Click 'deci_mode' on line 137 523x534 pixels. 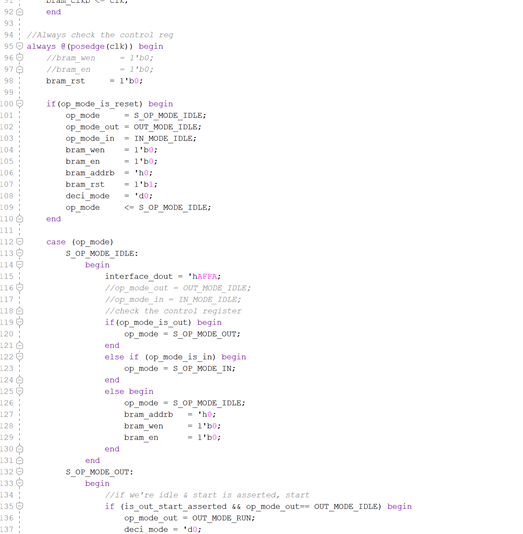click(146, 530)
